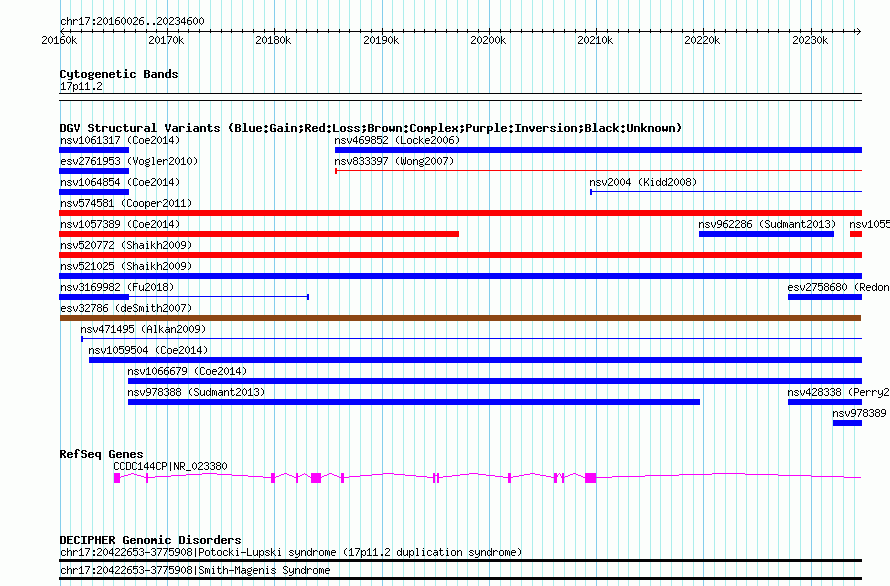The width and height of the screenshot is (890, 586).
Task: Click the largest exon box of CCDC144CP
Action: (591, 478)
